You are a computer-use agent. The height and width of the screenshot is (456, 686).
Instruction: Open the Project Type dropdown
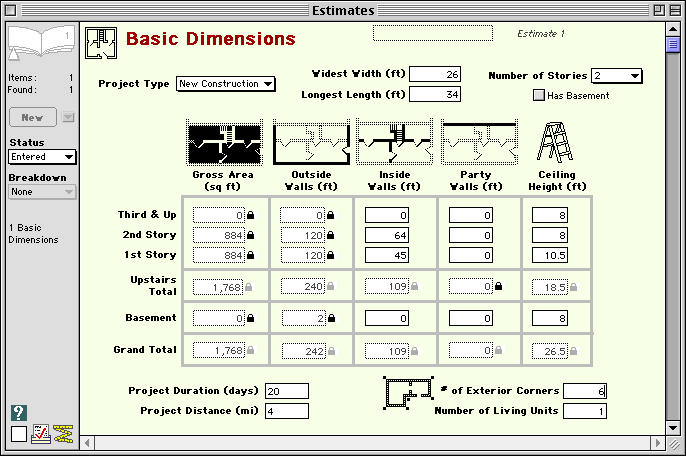[x=225, y=84]
